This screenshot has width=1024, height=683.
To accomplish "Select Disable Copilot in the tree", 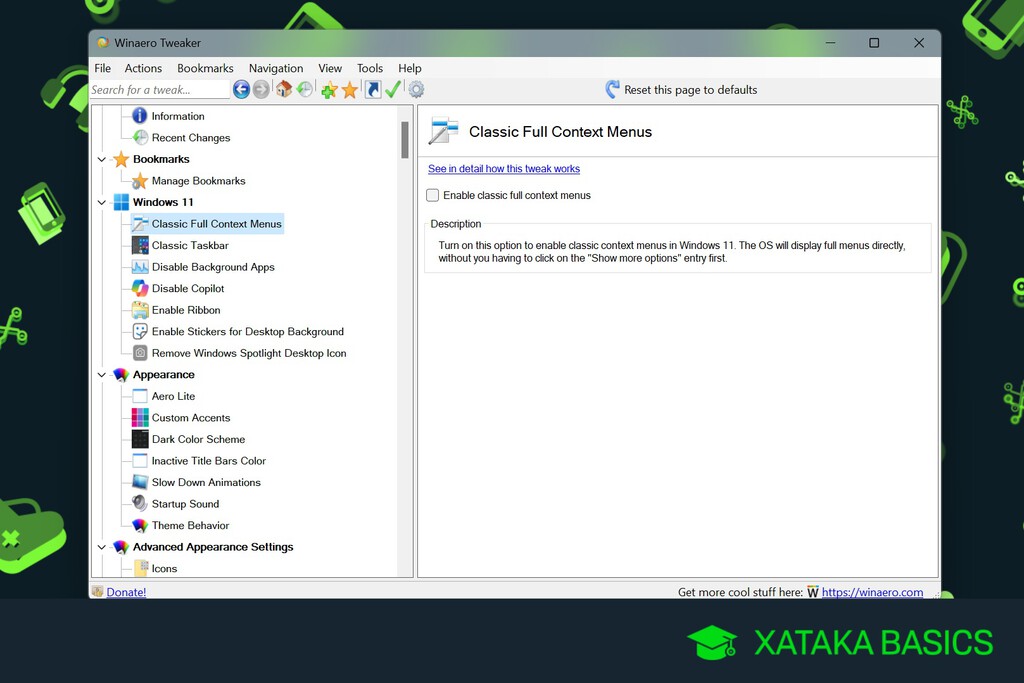I will tap(188, 289).
